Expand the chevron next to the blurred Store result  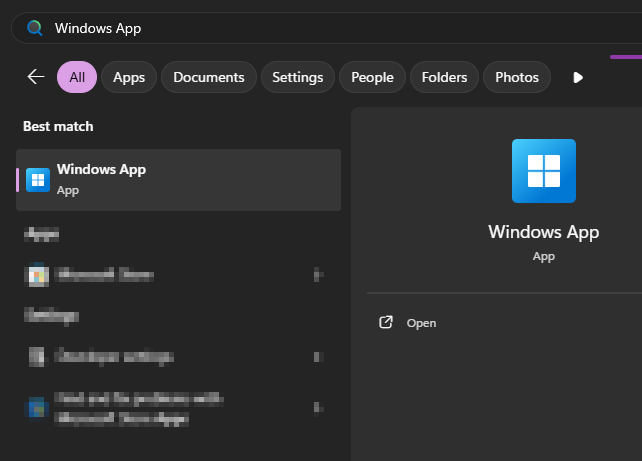tap(317, 274)
